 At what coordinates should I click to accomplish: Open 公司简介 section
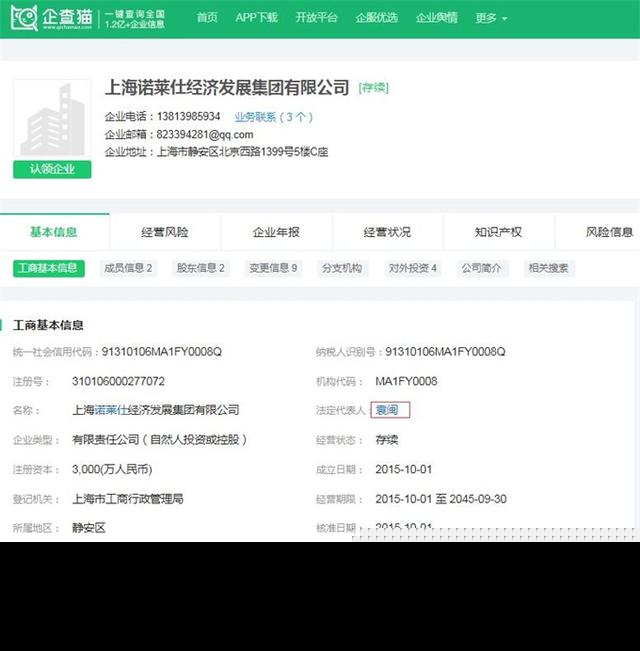[x=482, y=268]
